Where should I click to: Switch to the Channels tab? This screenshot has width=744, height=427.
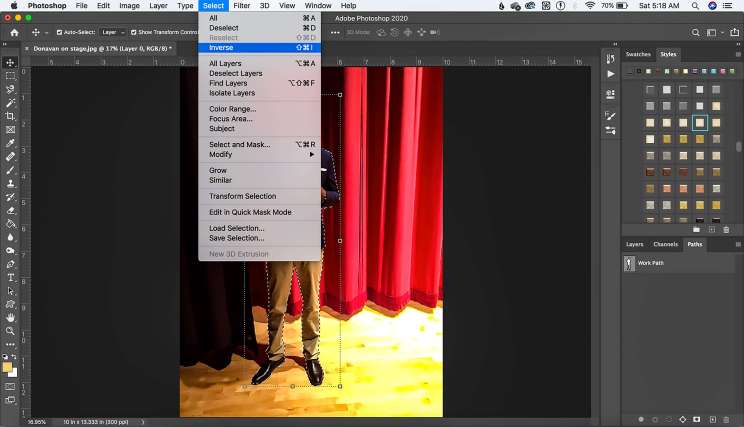[665, 244]
